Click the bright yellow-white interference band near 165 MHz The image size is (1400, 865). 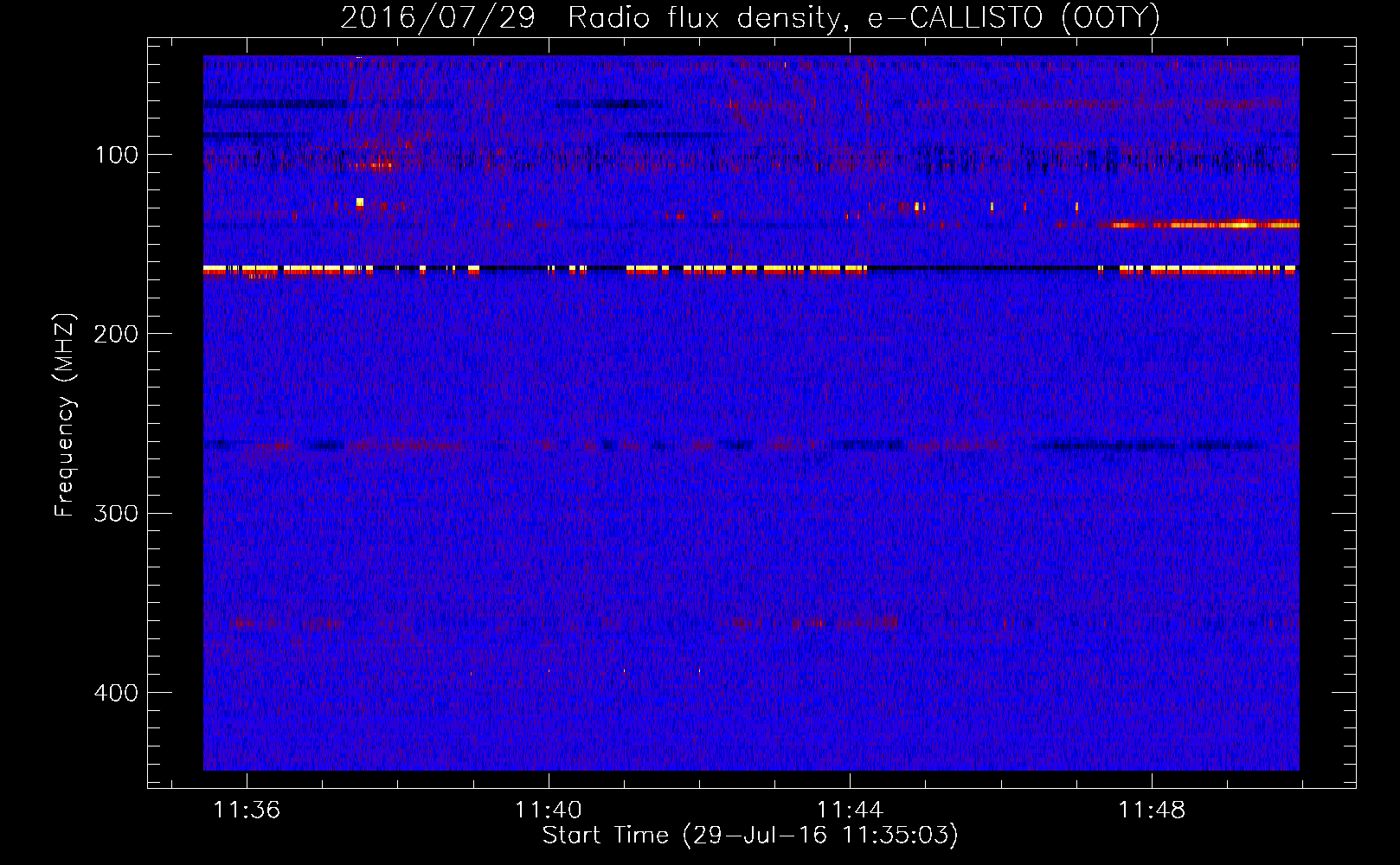750,270
